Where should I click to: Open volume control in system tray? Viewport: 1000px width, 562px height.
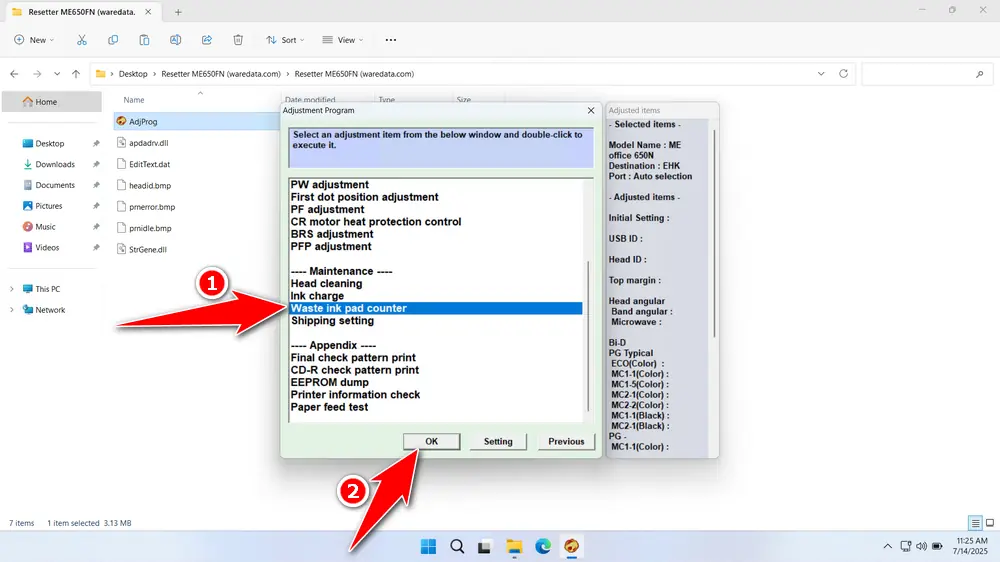point(922,546)
